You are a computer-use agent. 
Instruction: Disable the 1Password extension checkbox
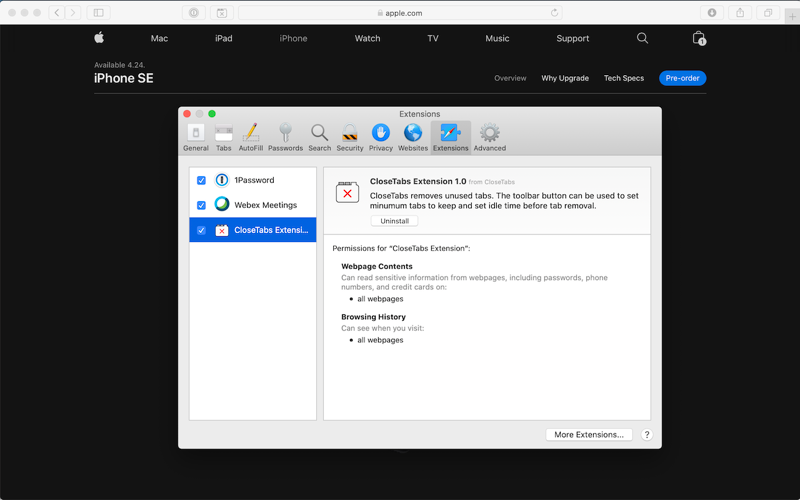pos(201,180)
